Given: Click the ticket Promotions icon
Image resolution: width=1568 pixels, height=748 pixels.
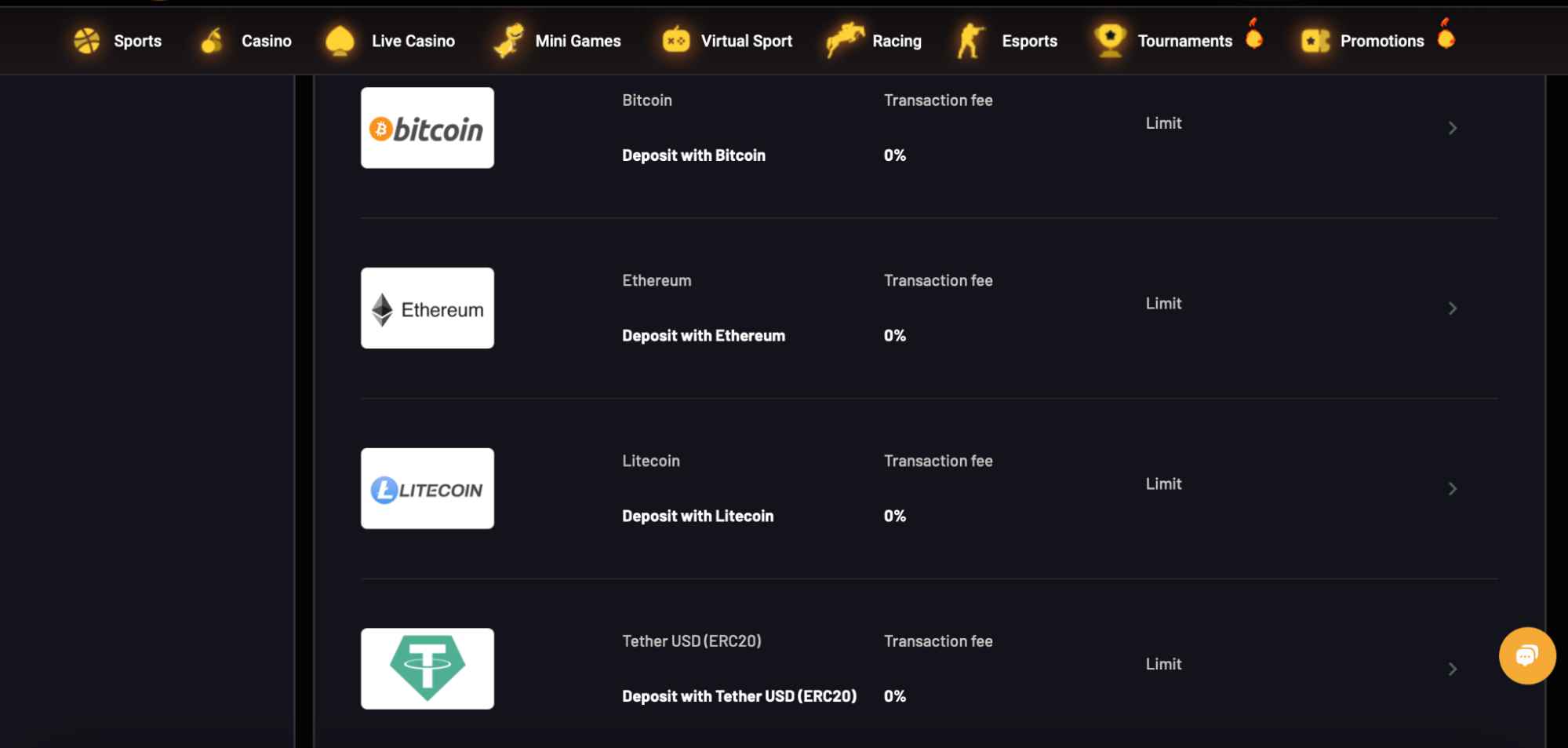Looking at the screenshot, I should (1315, 41).
